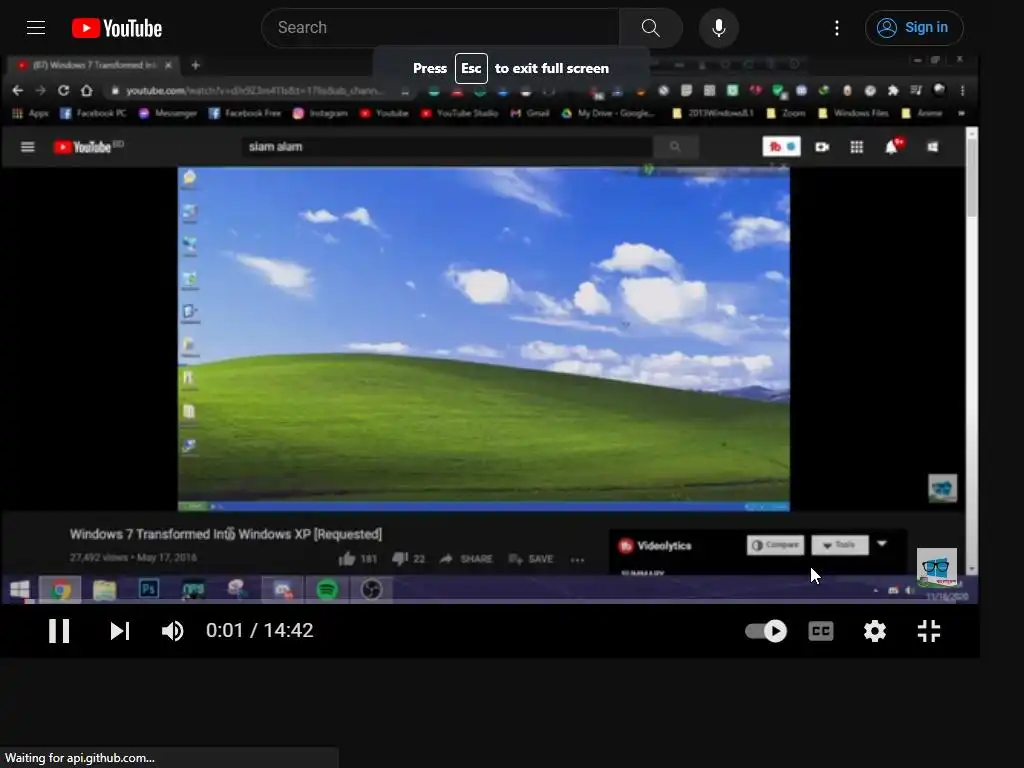
Task: Open the recorded Chrome extensions puzzle icon
Action: tap(893, 90)
